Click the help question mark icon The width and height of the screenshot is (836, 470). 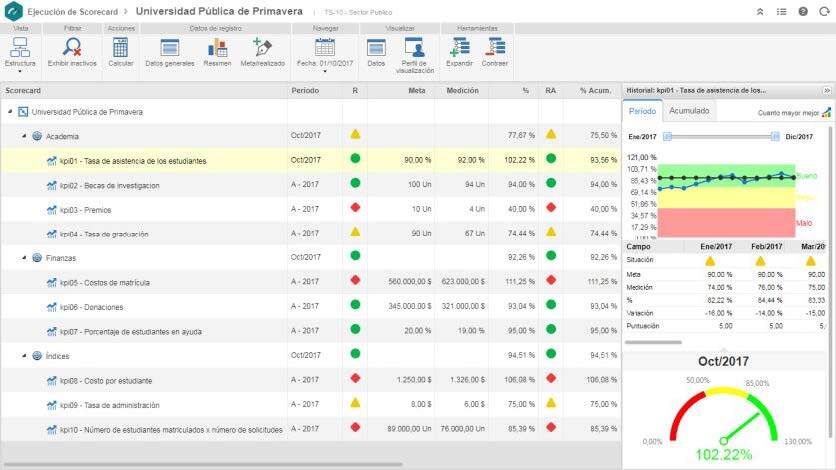click(803, 11)
